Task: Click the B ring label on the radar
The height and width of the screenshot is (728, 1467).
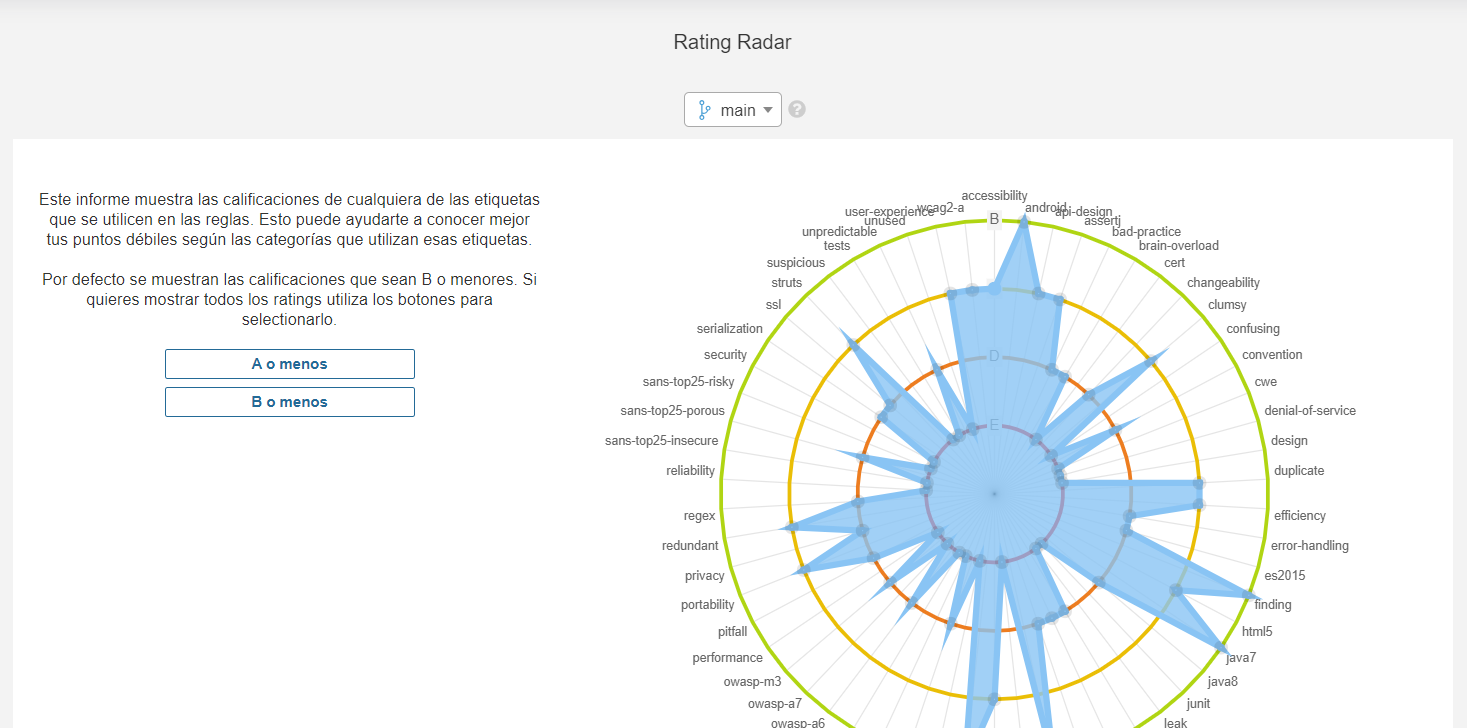Action: 994,219
